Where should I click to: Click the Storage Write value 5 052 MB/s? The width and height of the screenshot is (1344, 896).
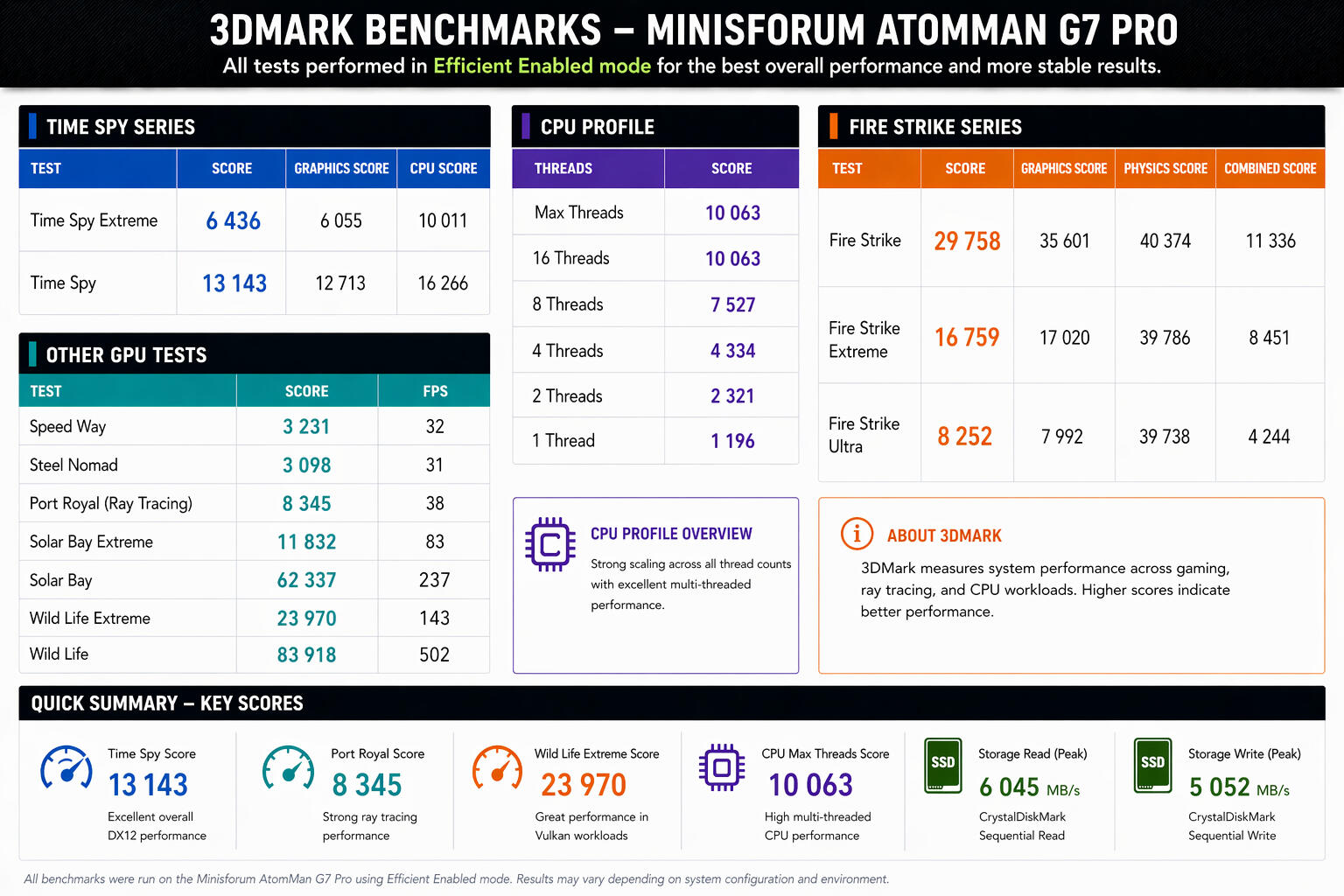[x=1239, y=788]
